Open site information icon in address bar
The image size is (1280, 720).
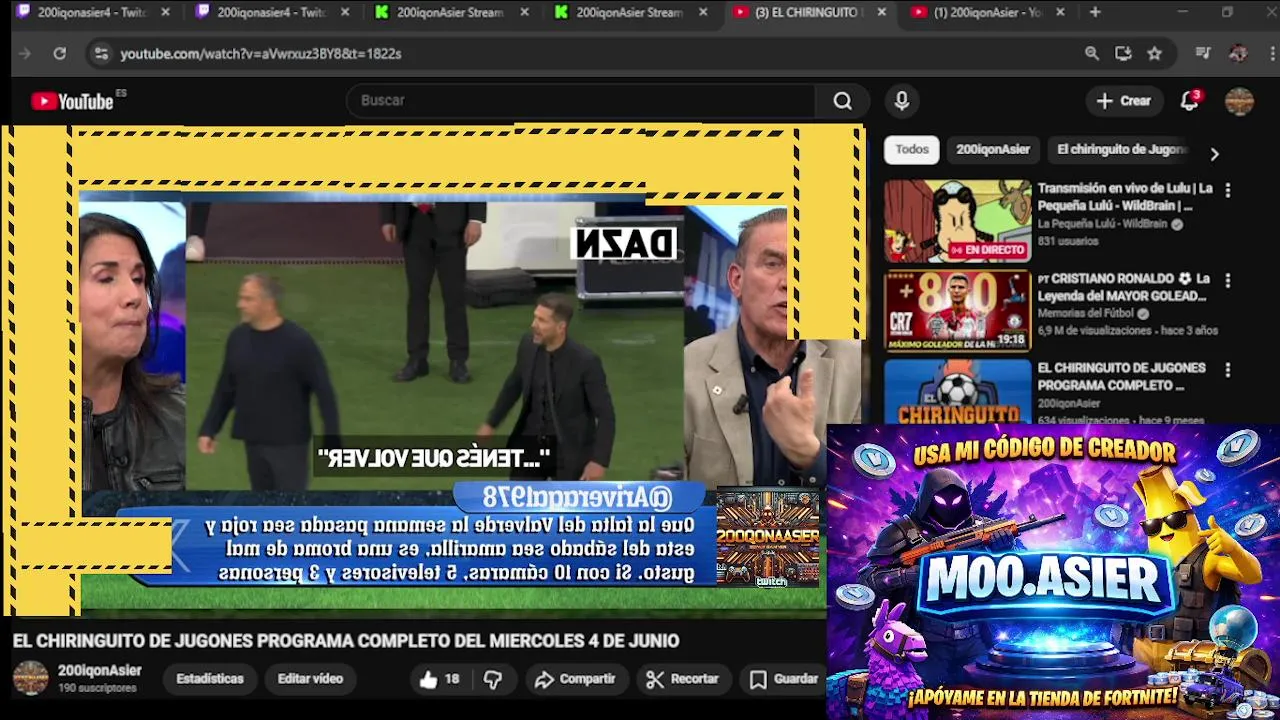click(100, 53)
